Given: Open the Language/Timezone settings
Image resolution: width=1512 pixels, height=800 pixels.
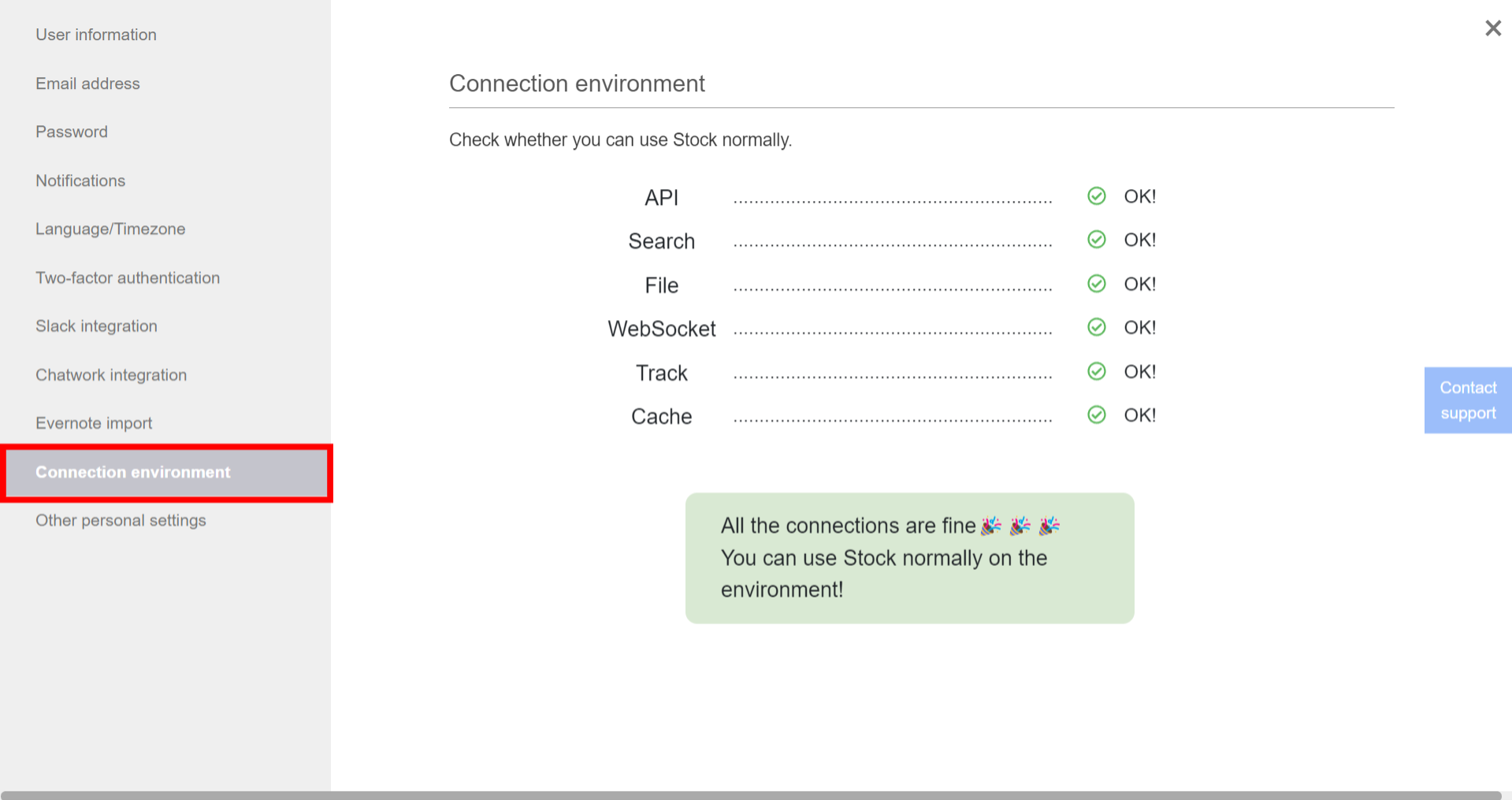Looking at the screenshot, I should coord(110,229).
